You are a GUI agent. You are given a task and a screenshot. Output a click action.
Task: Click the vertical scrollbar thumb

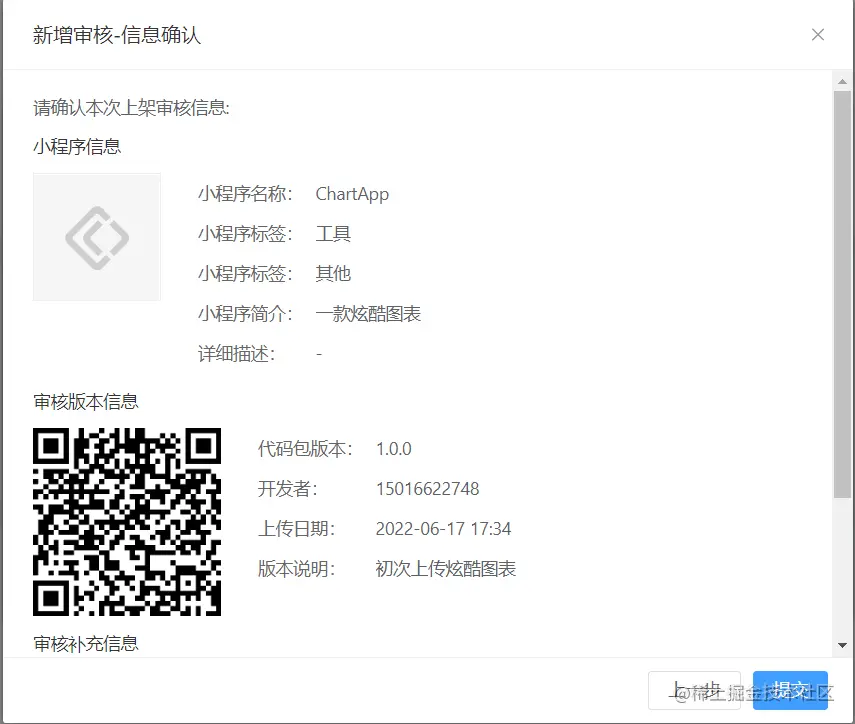pyautogui.click(x=842, y=294)
